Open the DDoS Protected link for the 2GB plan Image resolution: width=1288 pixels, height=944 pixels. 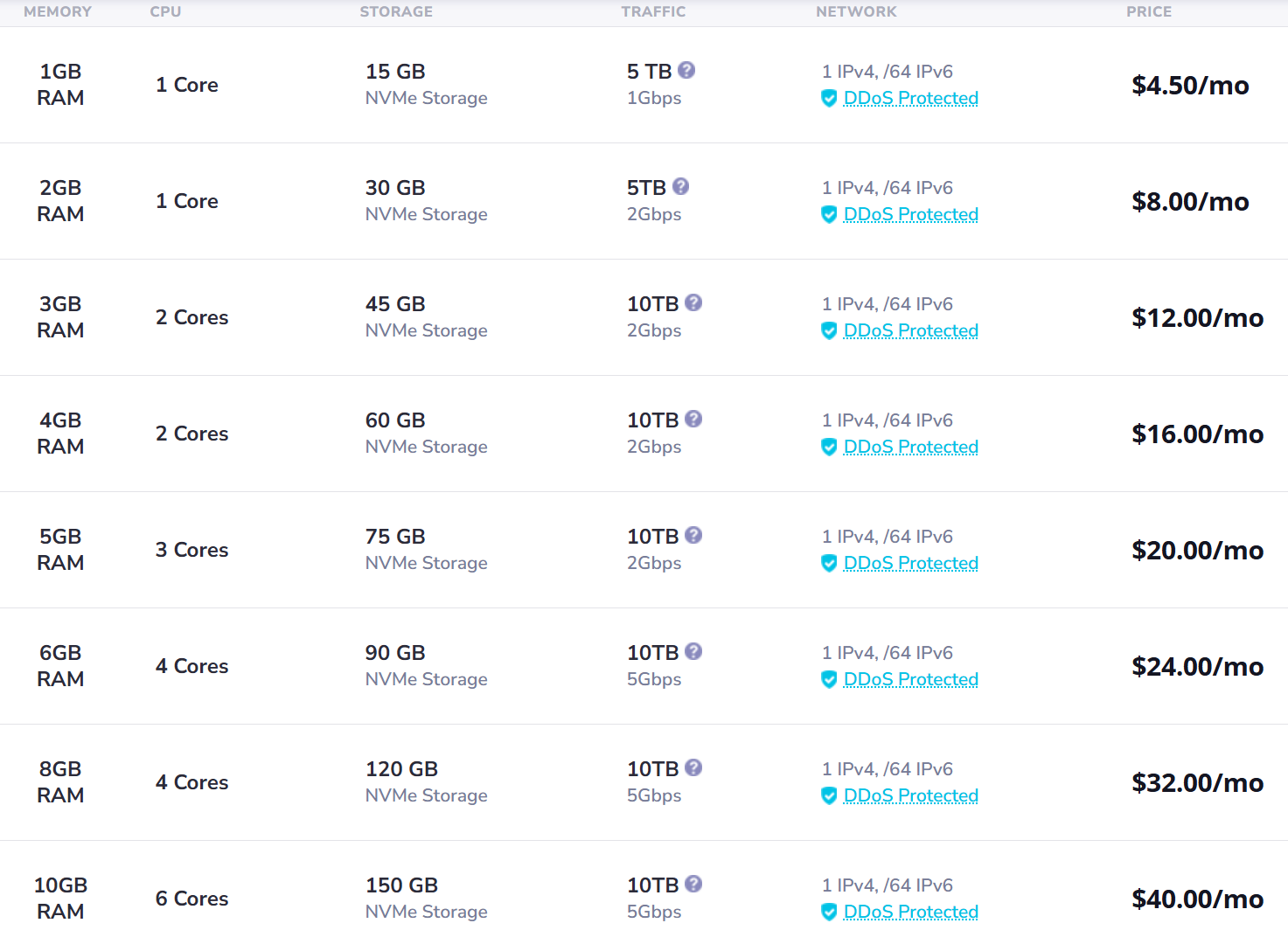911,214
